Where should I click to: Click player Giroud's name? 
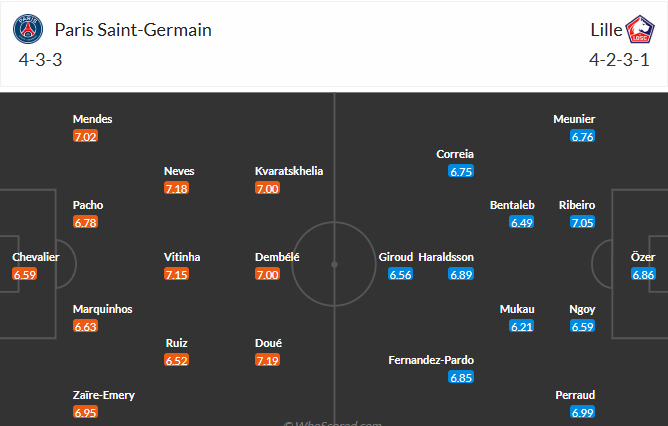click(x=396, y=257)
